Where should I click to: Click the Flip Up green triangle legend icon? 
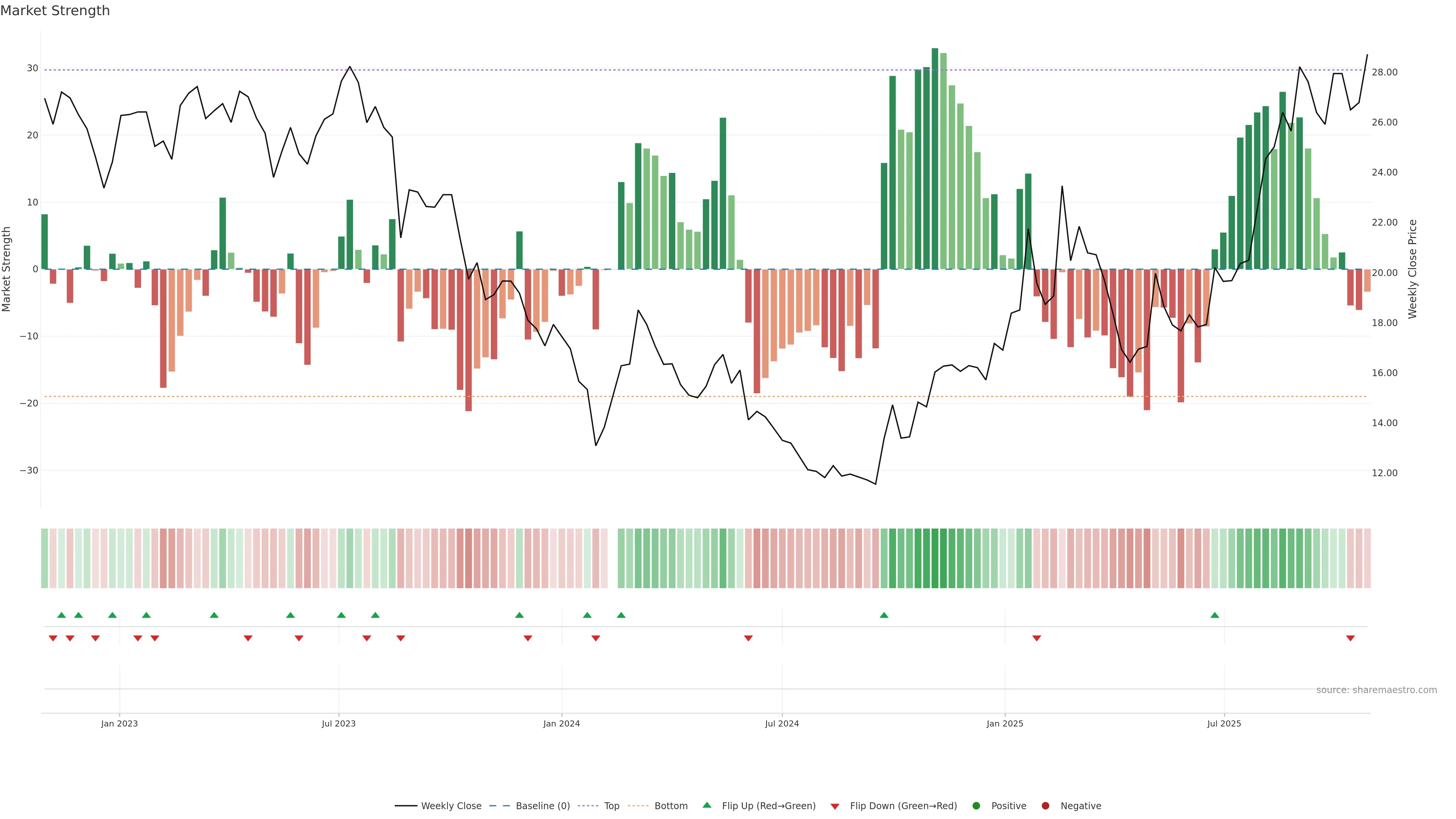click(706, 805)
